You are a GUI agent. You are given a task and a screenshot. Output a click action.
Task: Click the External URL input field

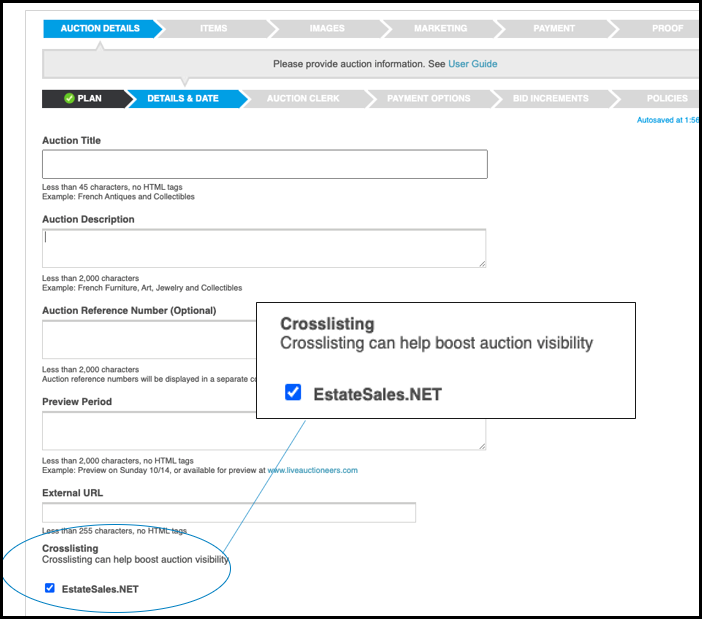(x=229, y=512)
